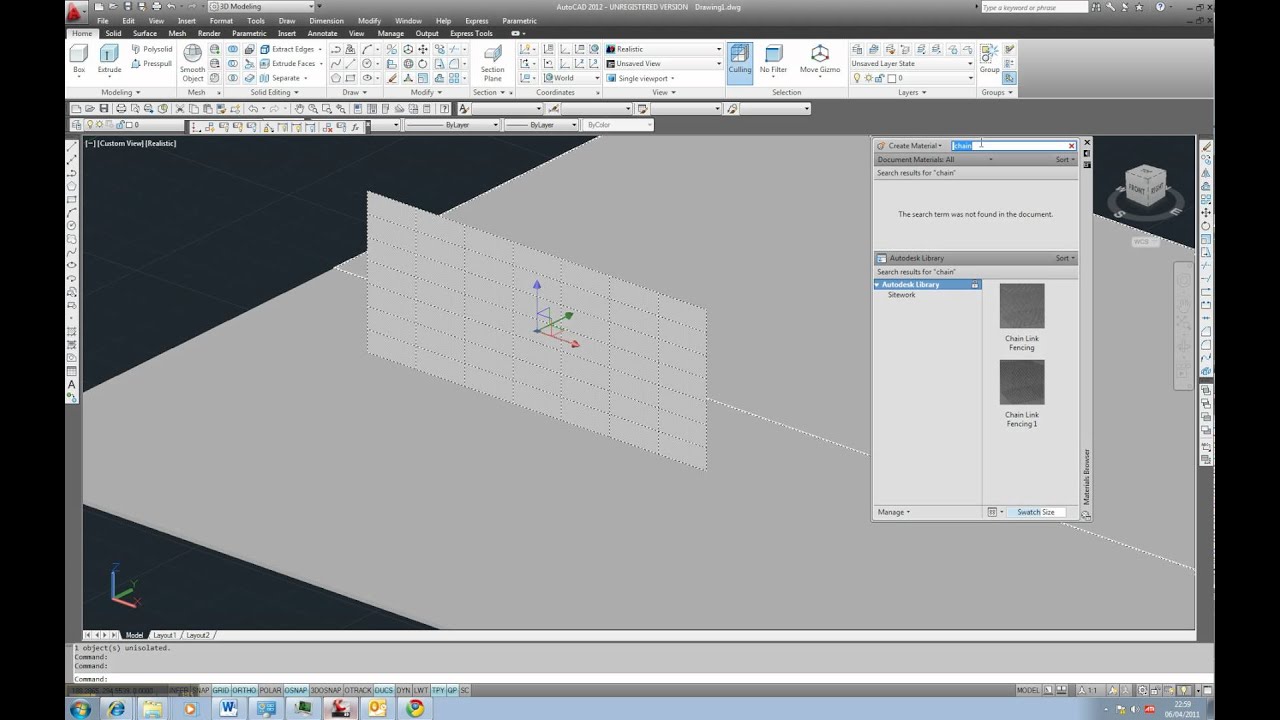Toggle DYN input in status bar
1280x720 pixels.
click(x=404, y=690)
